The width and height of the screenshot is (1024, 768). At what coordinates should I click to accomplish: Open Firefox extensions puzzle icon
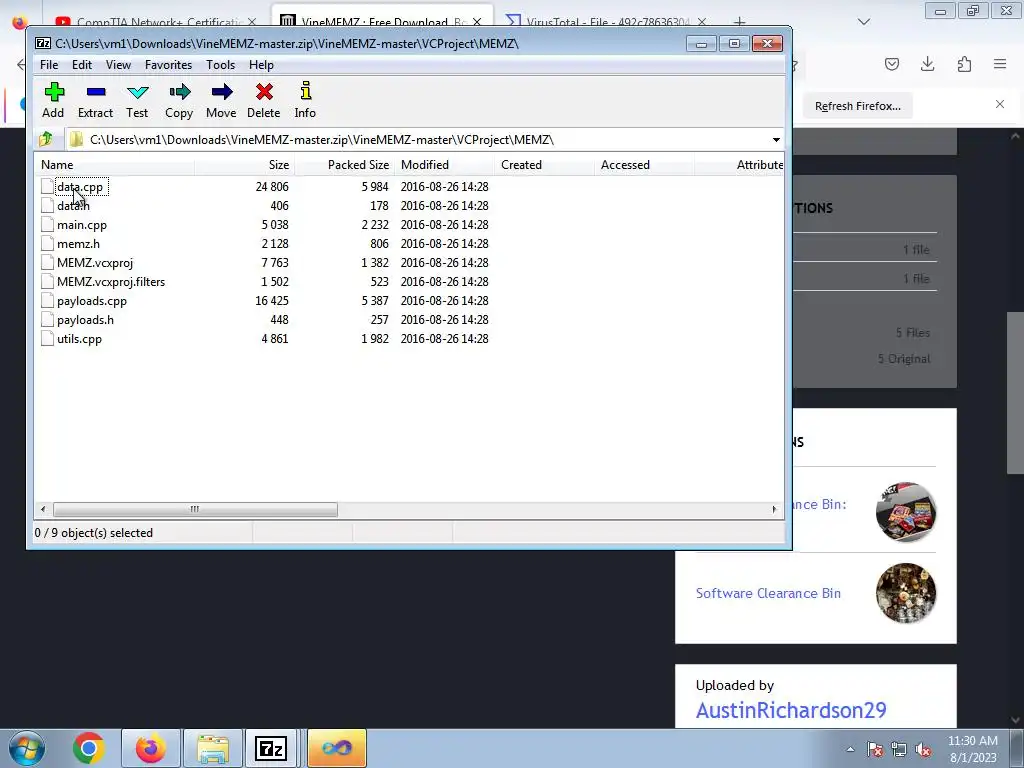coord(964,64)
